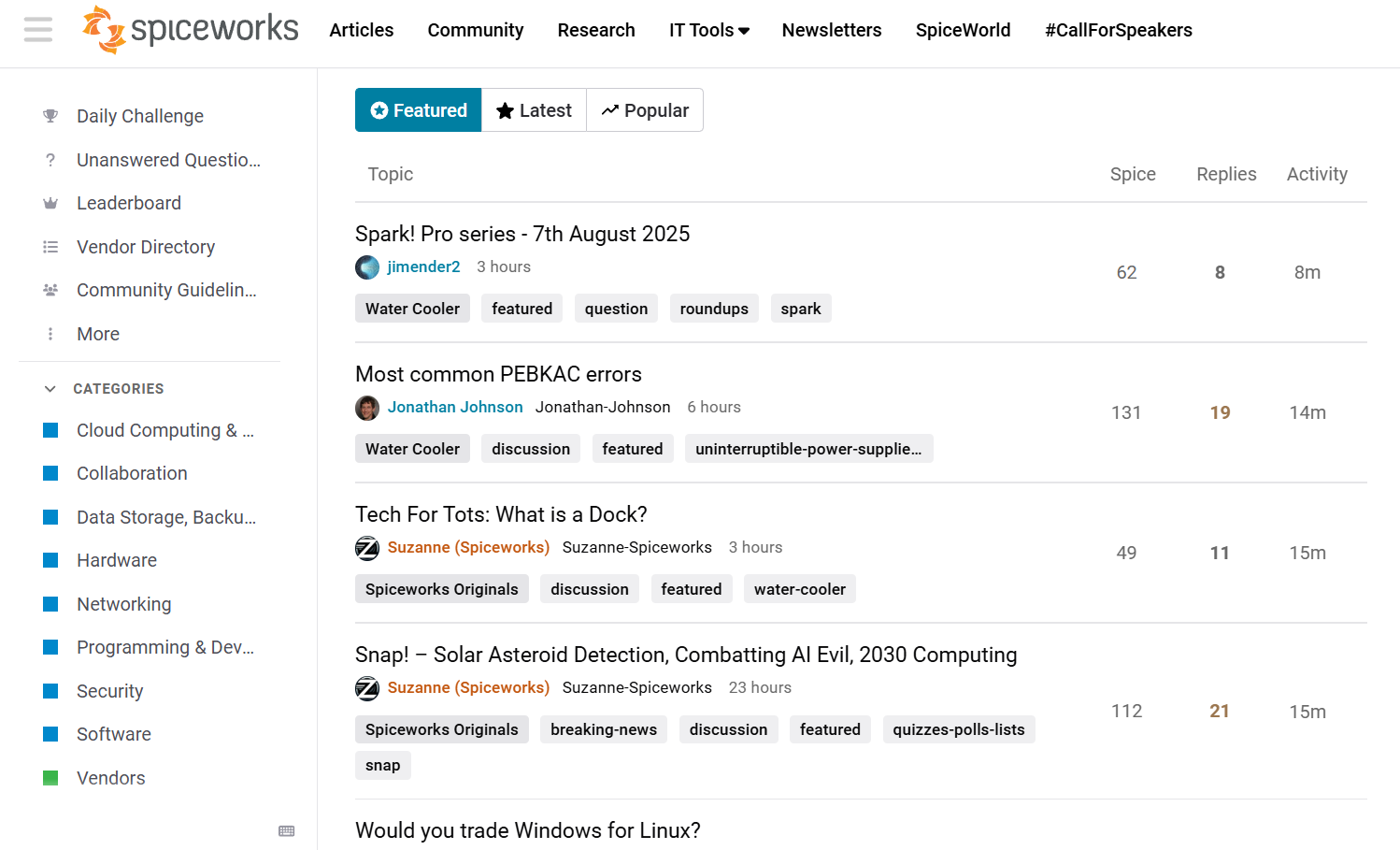
Task: Click the Community Guidelines people icon
Action: click(50, 290)
